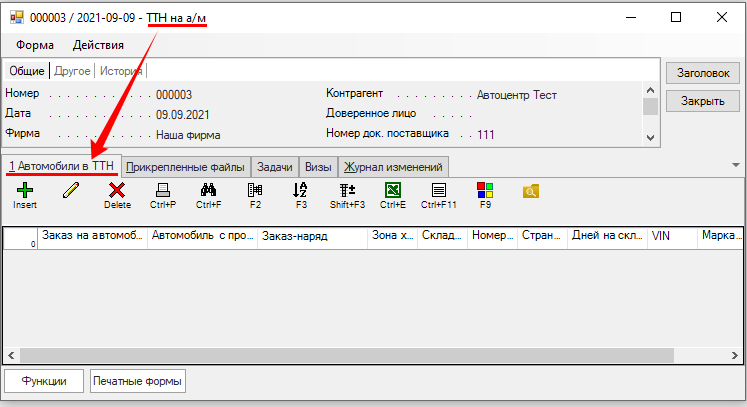Viewport: 747px width, 407px height.
Task: Switch to the Журнал изменений tab
Action: click(394, 167)
